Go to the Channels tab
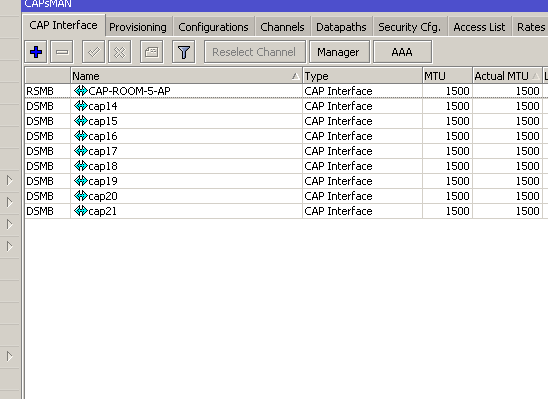 [282, 27]
